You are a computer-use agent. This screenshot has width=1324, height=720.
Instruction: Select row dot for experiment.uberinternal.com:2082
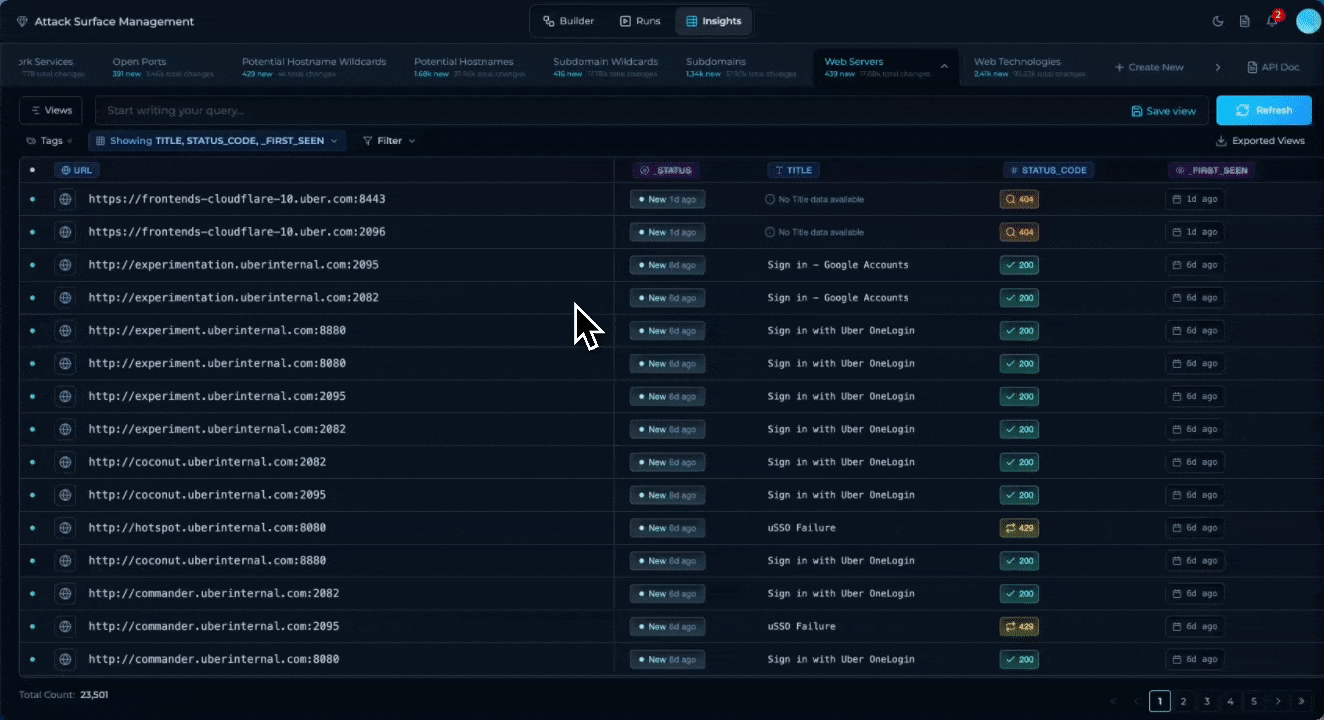[x=32, y=429]
